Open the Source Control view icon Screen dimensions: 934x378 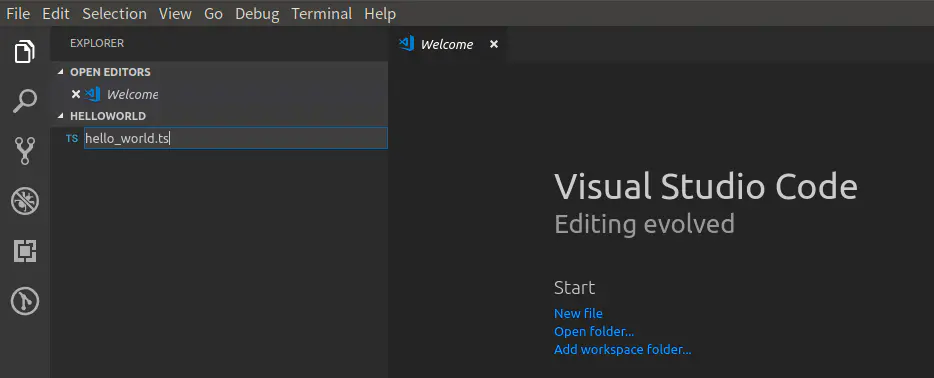25,151
